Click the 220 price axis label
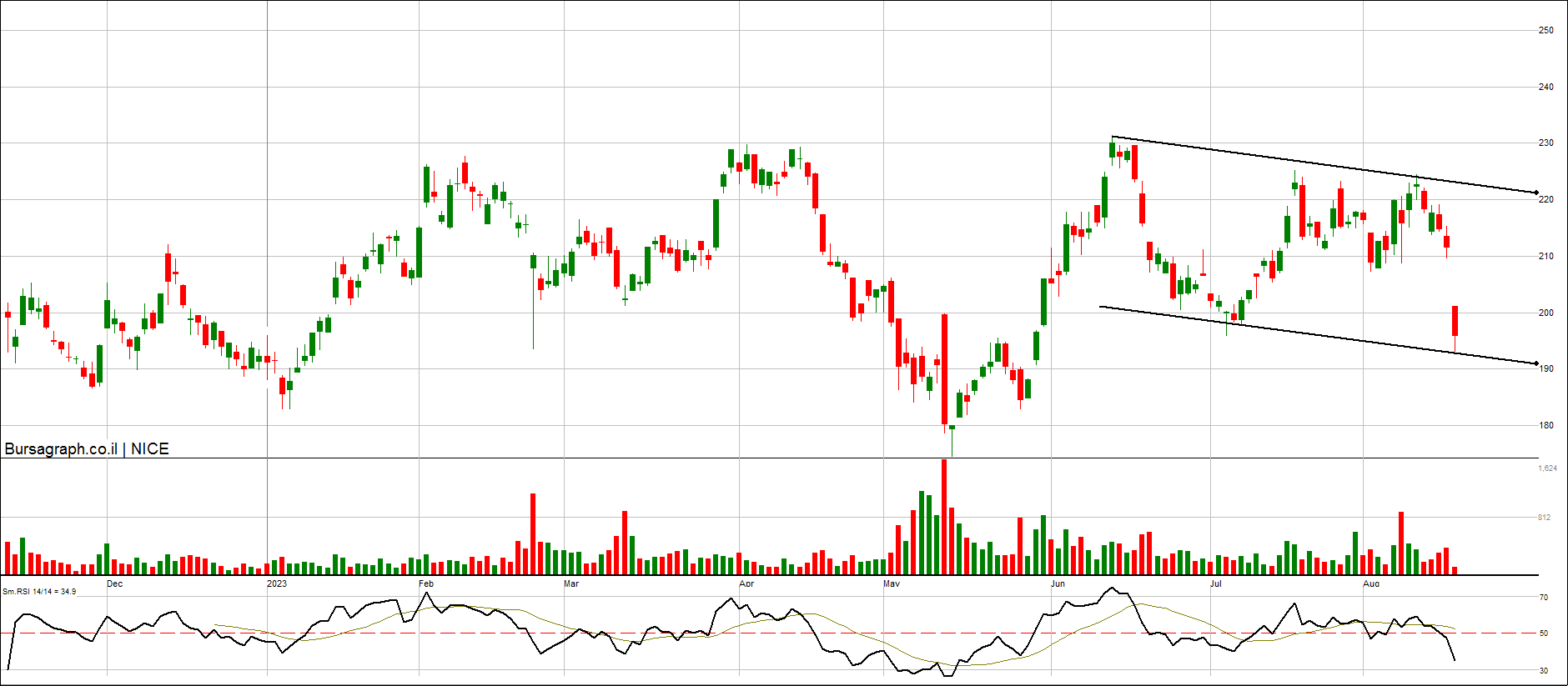Viewport: 1568px width, 686px height. point(1545,200)
